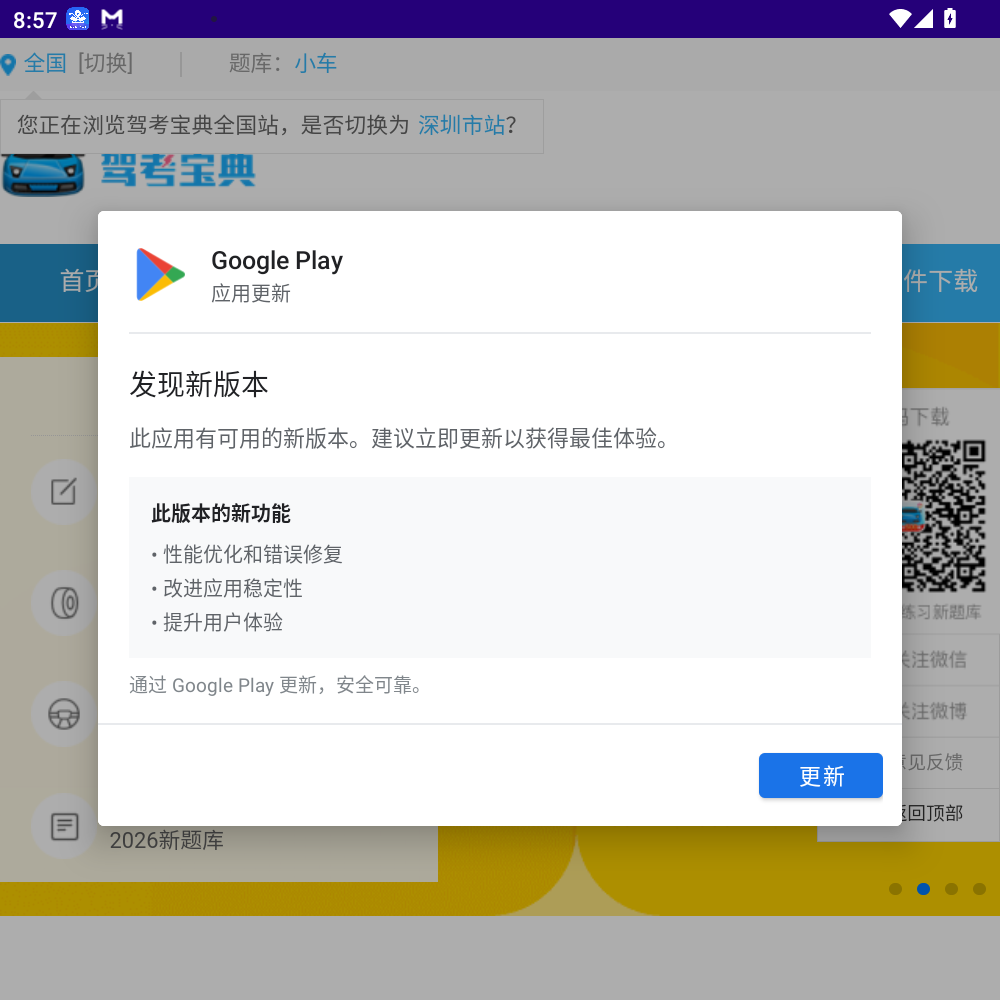Click the pencil edit circle icon
1000x1000 pixels.
64,491
